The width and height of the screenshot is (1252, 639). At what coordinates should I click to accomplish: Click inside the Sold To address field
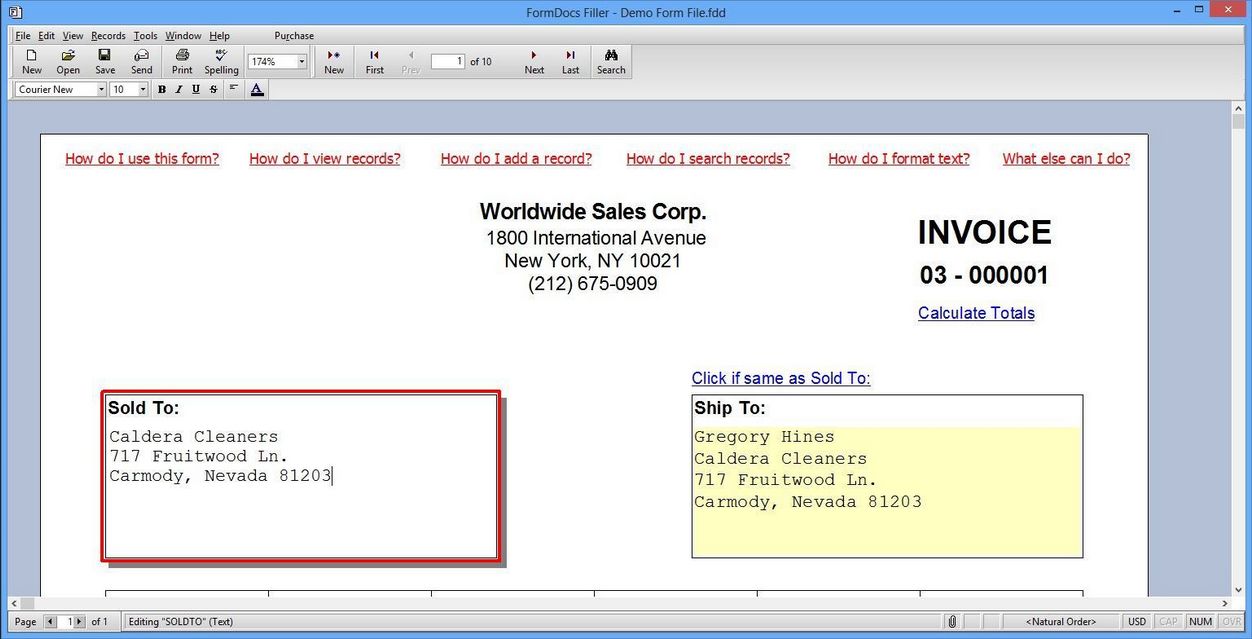click(301, 490)
